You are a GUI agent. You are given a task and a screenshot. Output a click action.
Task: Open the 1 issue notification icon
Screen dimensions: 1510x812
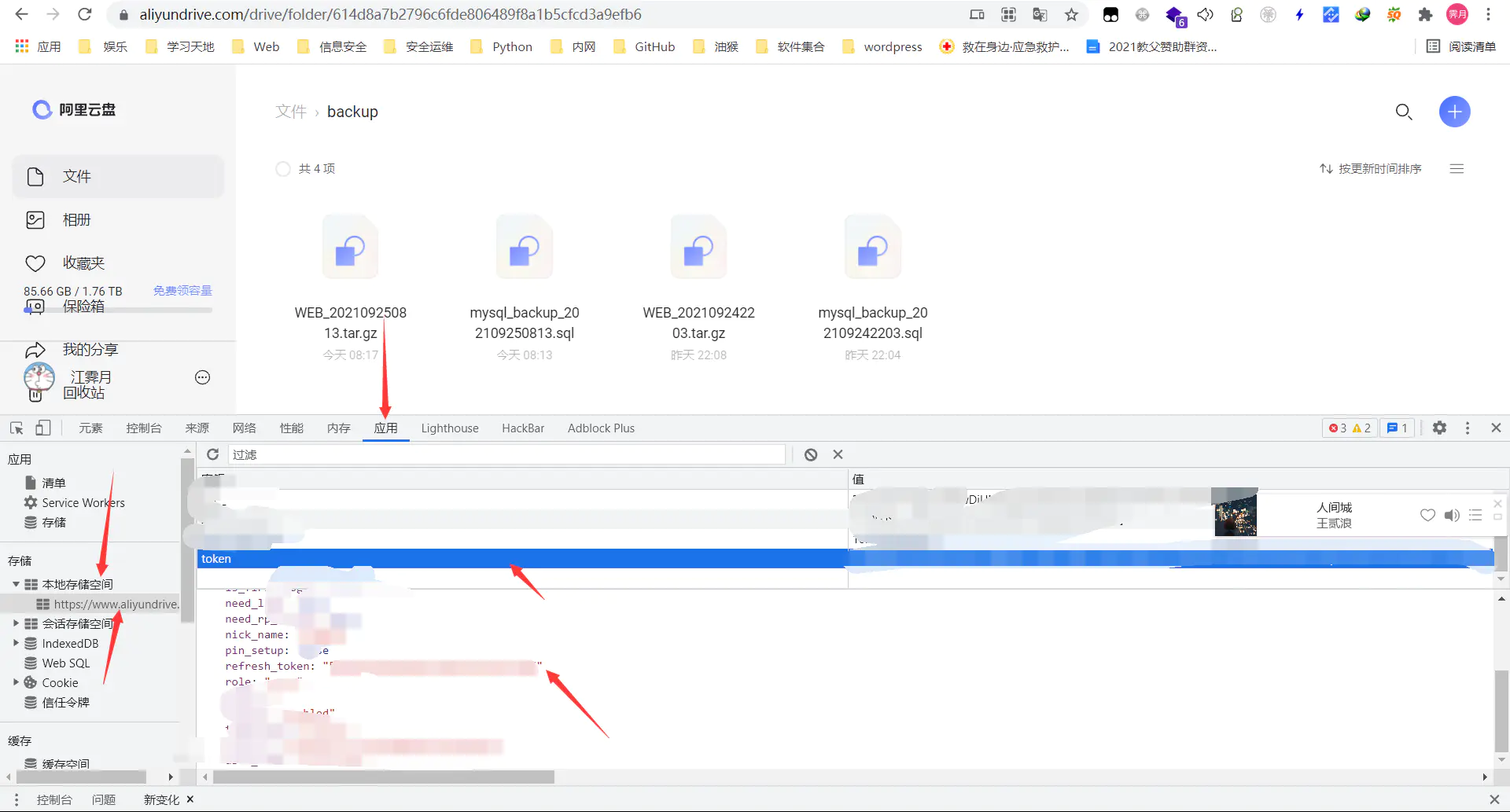tap(1397, 428)
